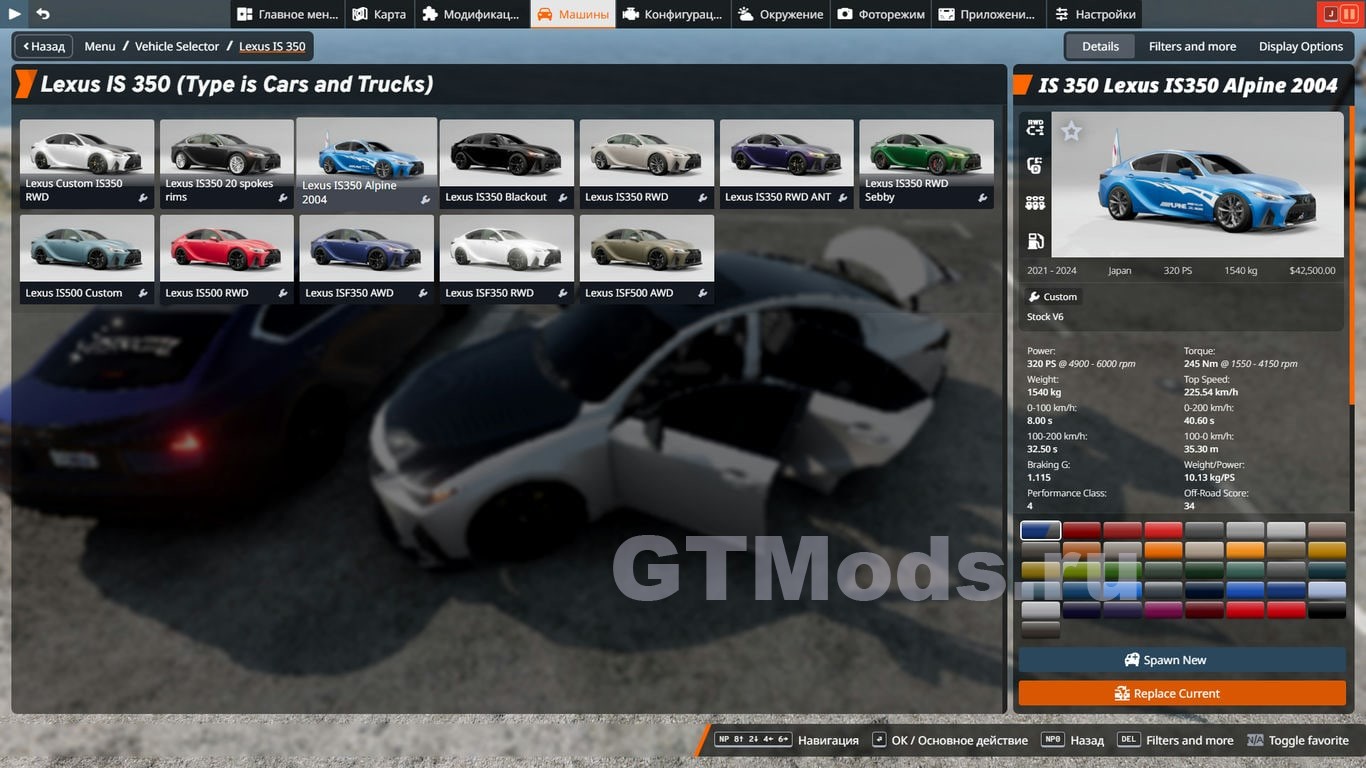1366x768 pixels.
Task: Select the Lexus IS350 Blackout thumbnail
Action: pyautogui.click(x=506, y=163)
